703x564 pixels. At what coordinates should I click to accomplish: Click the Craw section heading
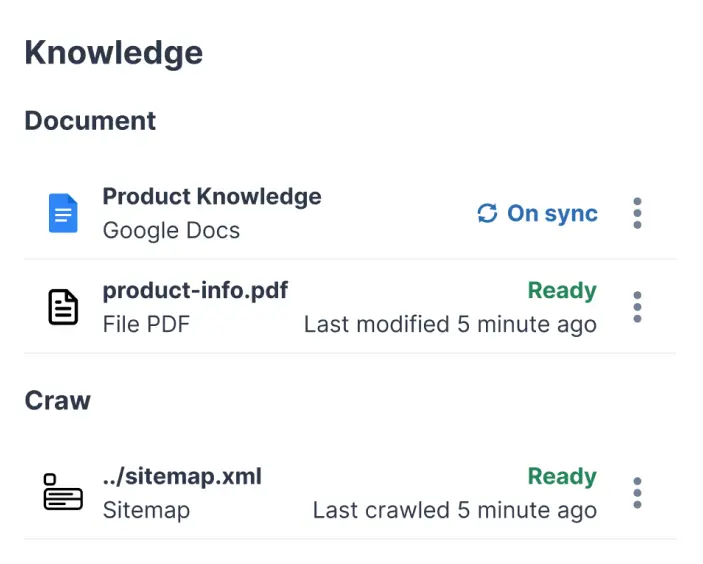57,400
